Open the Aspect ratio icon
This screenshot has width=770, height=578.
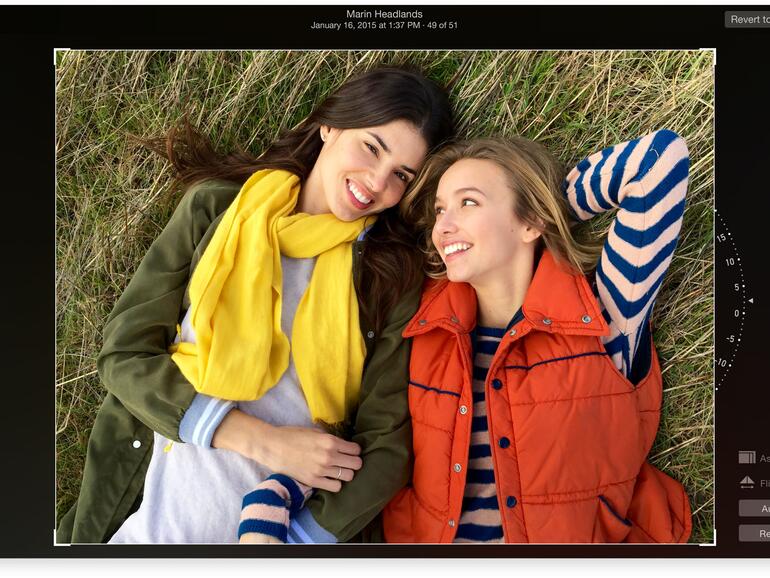747,458
